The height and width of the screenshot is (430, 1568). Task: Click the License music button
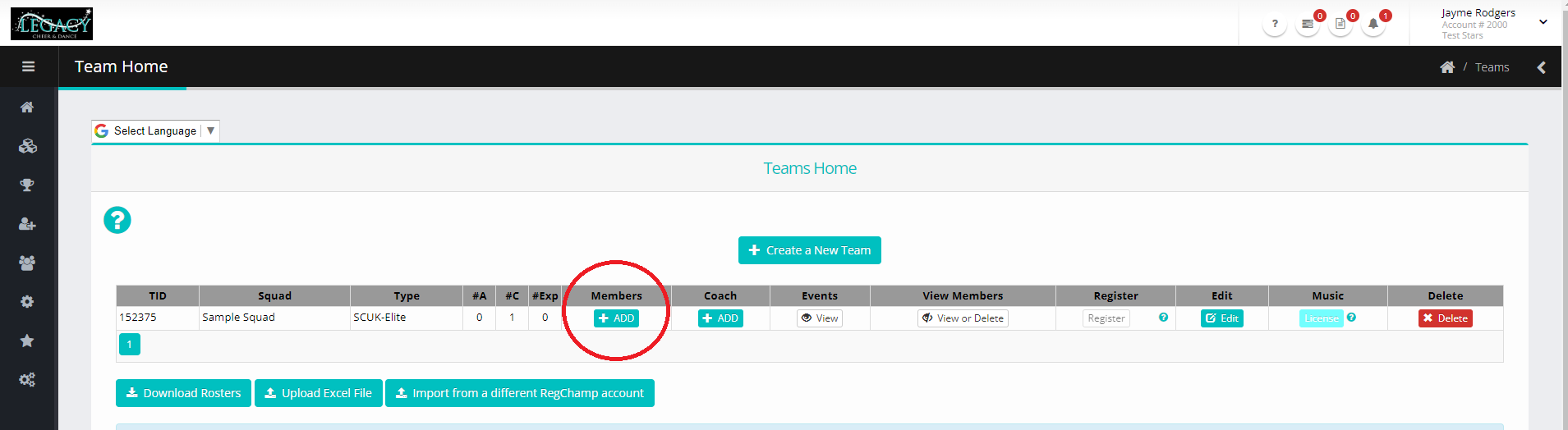coord(1321,318)
